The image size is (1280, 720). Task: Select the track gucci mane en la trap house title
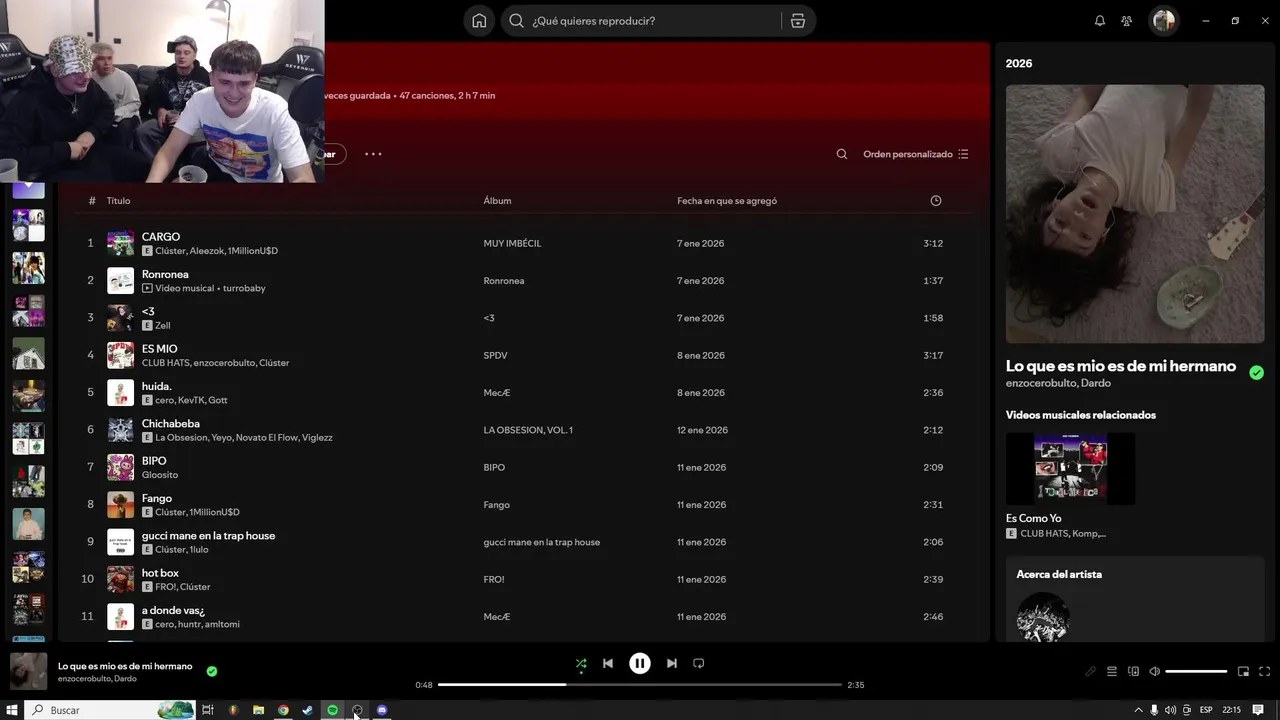(x=208, y=536)
